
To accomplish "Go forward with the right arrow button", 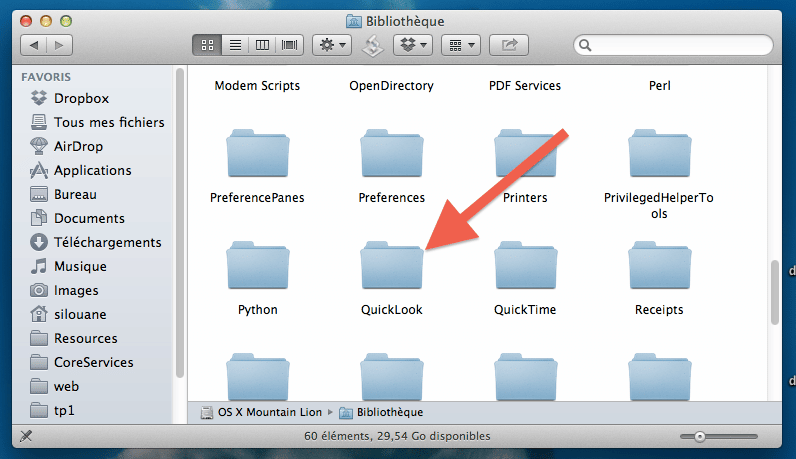I will coord(59,45).
